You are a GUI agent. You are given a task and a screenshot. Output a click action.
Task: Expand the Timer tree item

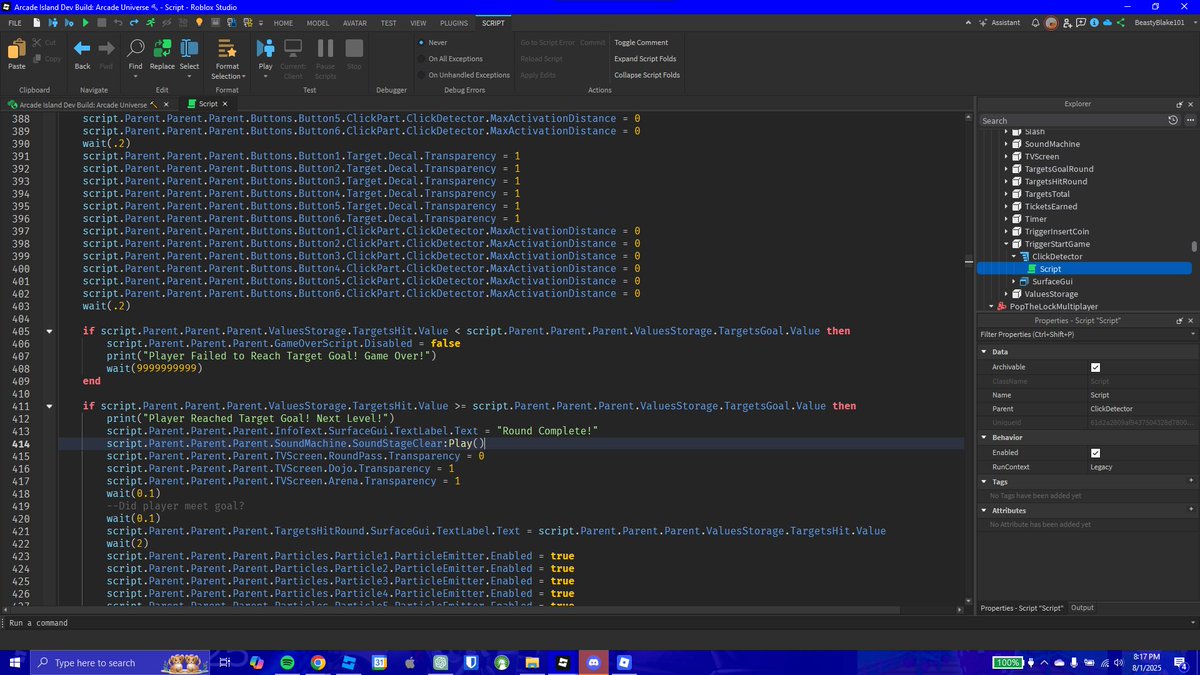tap(1007, 219)
